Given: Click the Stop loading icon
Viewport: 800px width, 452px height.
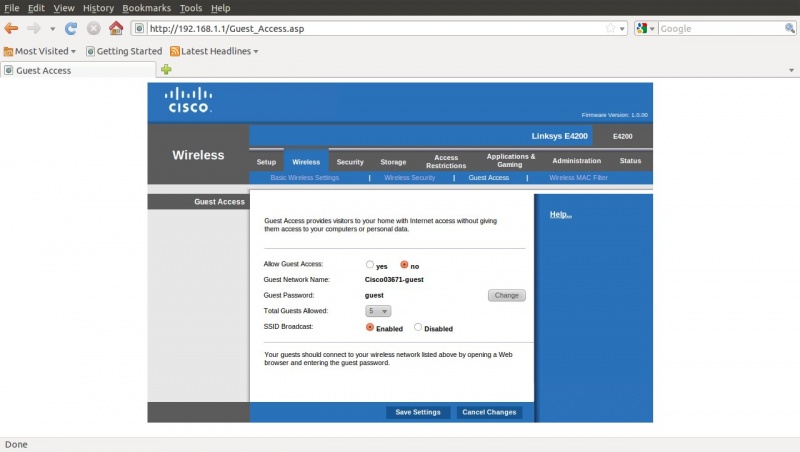Looking at the screenshot, I should coord(93,28).
